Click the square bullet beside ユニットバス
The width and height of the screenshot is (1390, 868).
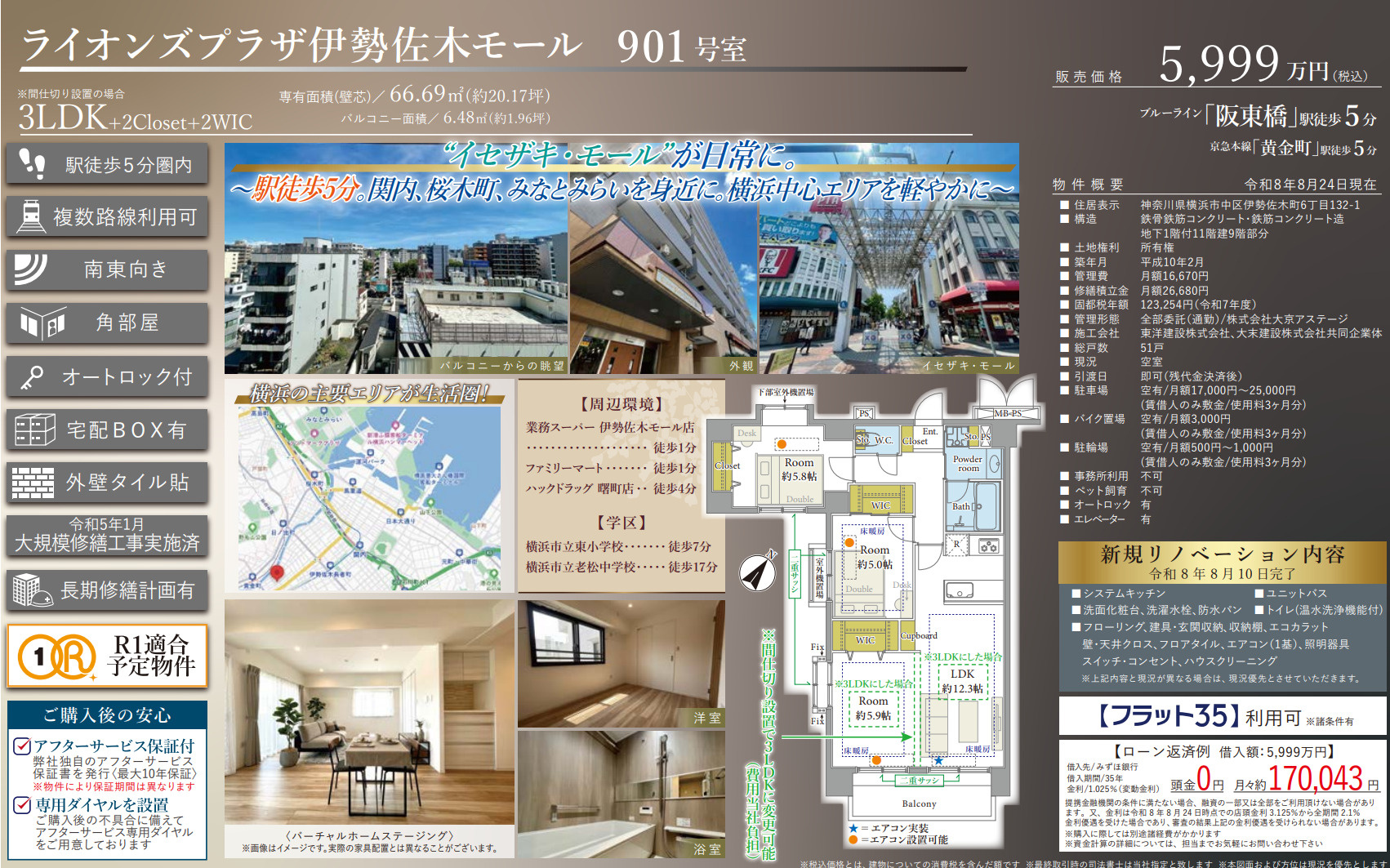[1259, 594]
